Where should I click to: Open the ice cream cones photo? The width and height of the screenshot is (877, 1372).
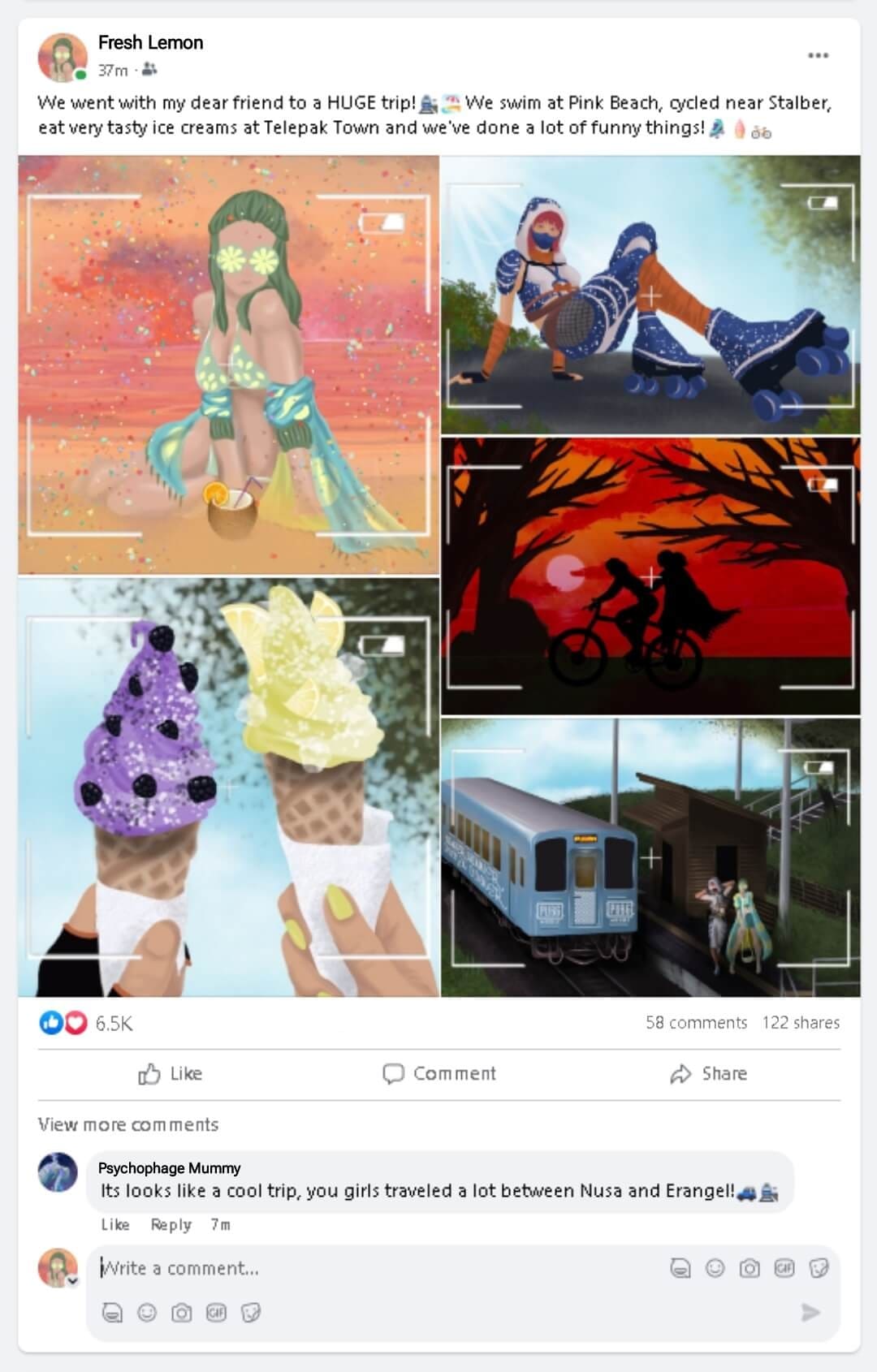pyautogui.click(x=228, y=787)
